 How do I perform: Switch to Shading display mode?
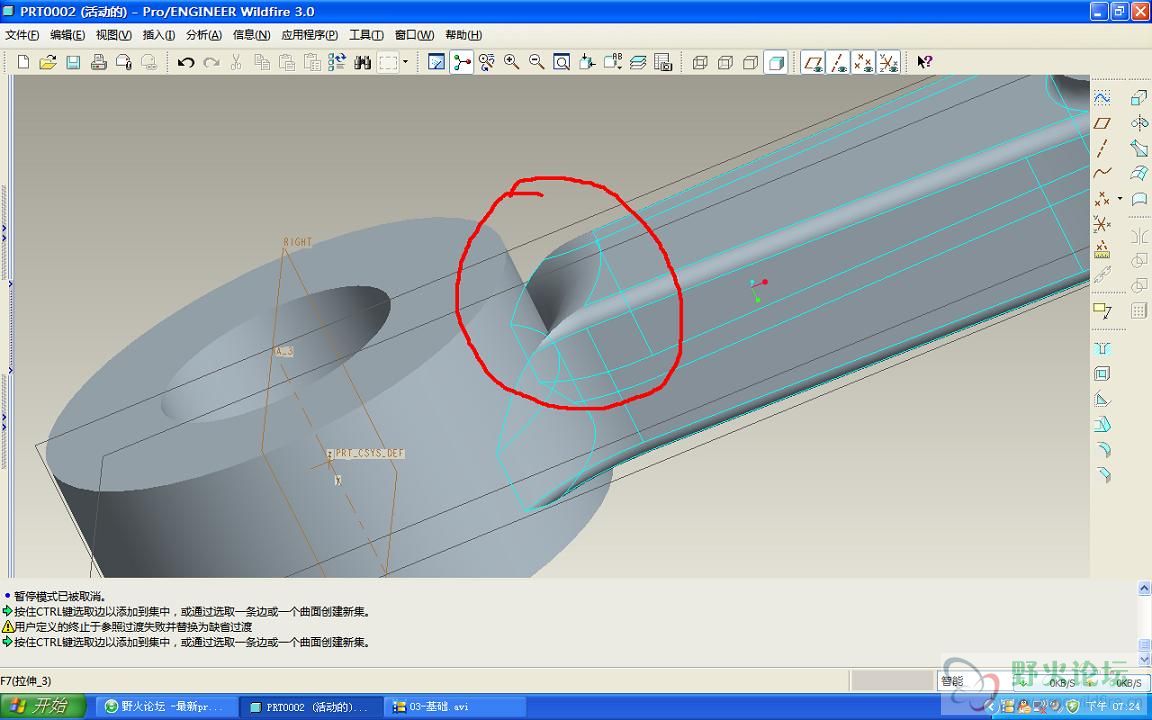click(776, 62)
